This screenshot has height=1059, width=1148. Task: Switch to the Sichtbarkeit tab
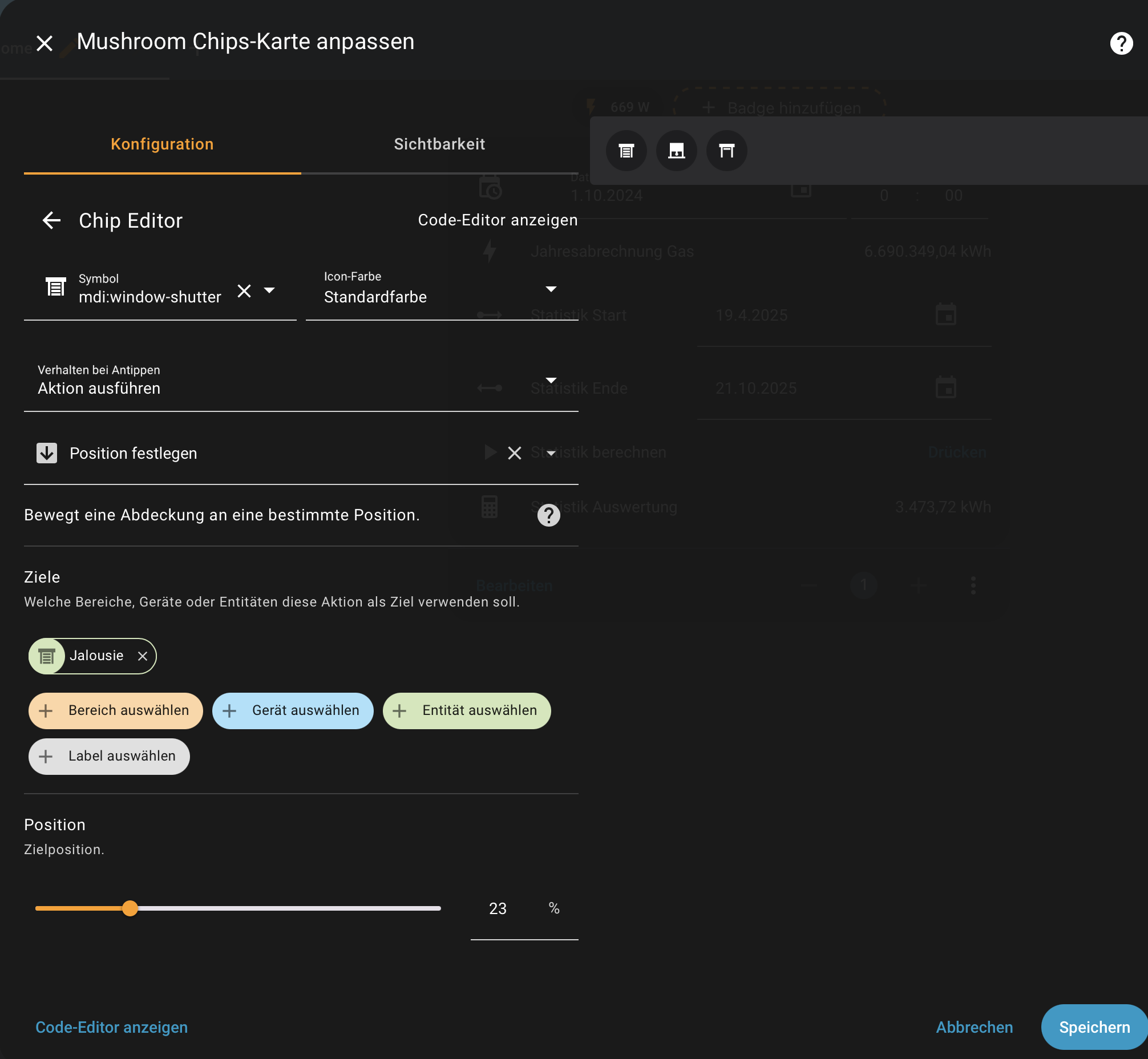point(439,144)
